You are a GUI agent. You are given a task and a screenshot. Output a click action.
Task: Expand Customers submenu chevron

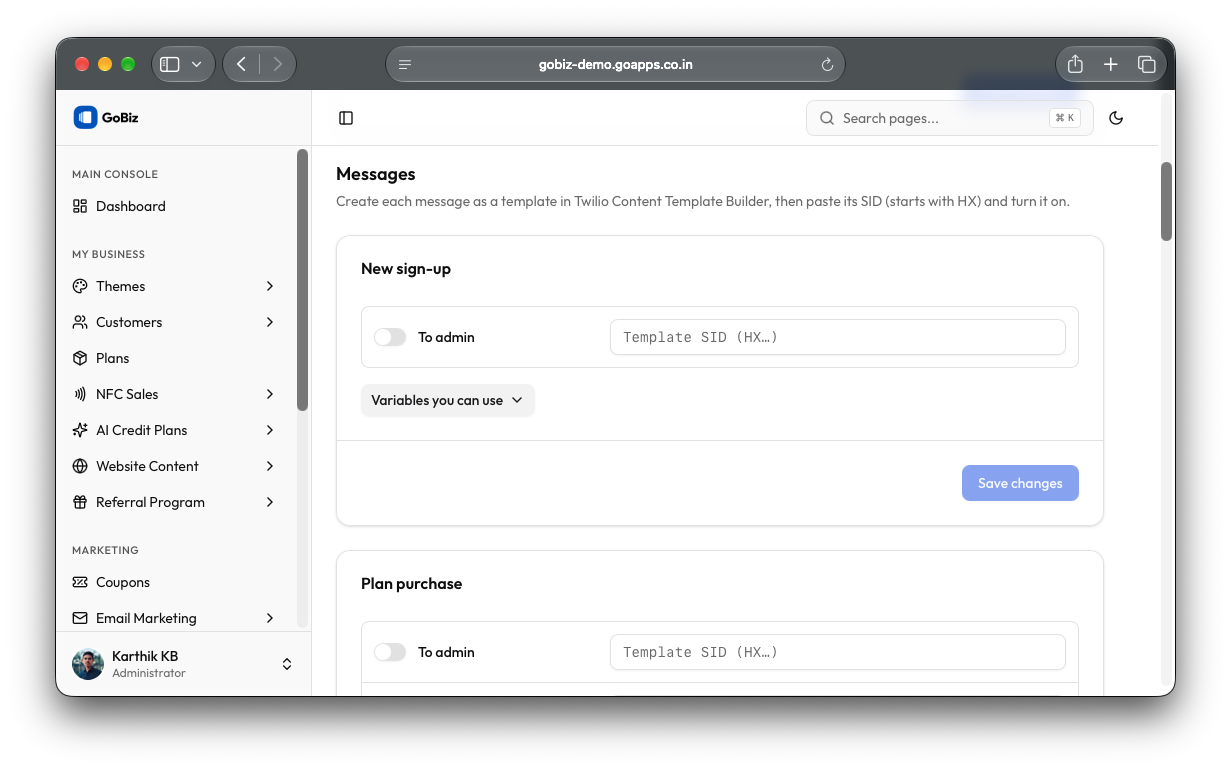(270, 322)
